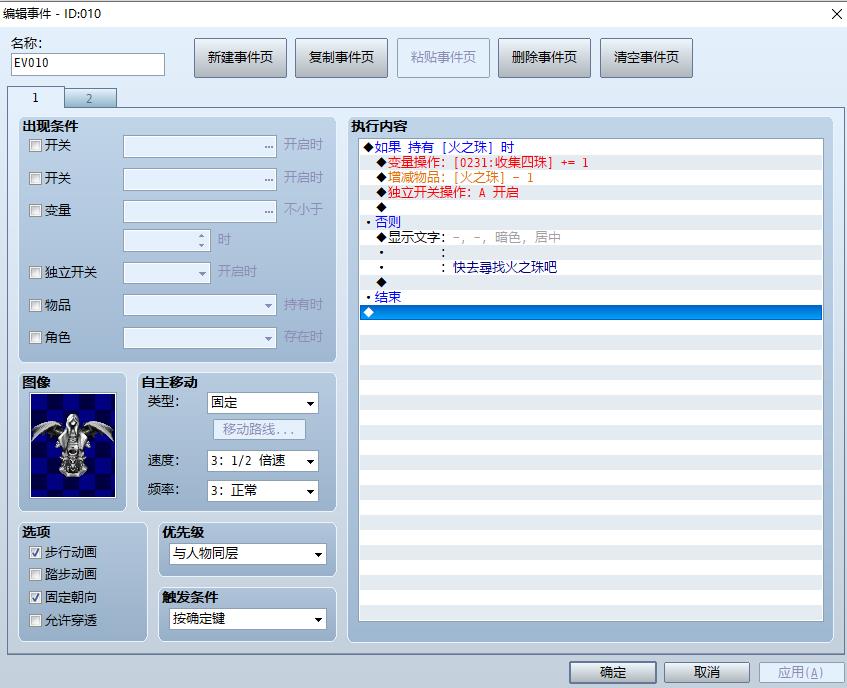Image resolution: width=847 pixels, height=688 pixels.
Task: Cancel the dialog with 取消
Action: tap(707, 672)
